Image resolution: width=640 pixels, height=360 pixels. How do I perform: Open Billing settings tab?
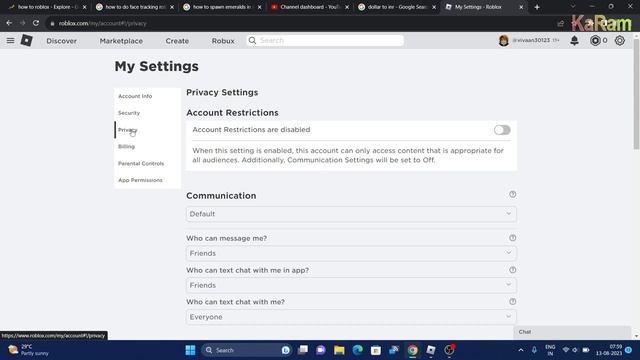tap(127, 147)
